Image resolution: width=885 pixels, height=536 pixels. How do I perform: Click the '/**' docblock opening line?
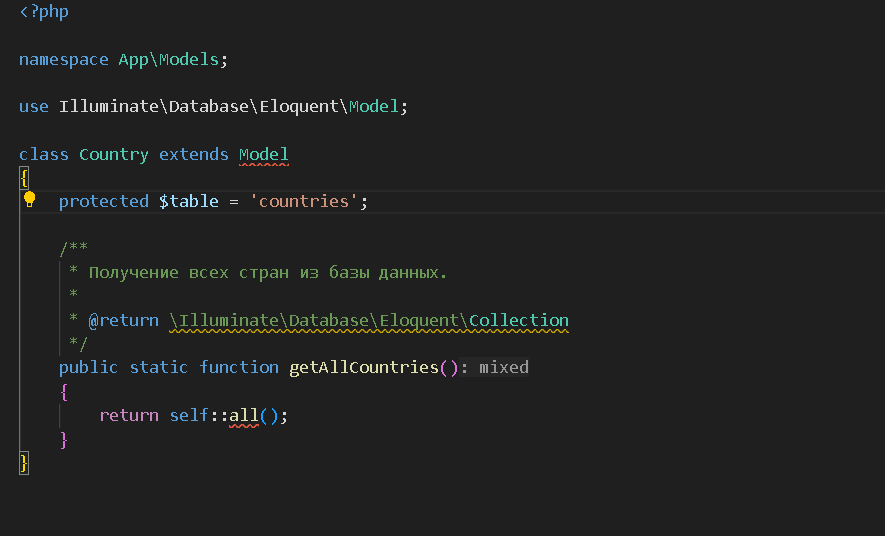[74, 248]
